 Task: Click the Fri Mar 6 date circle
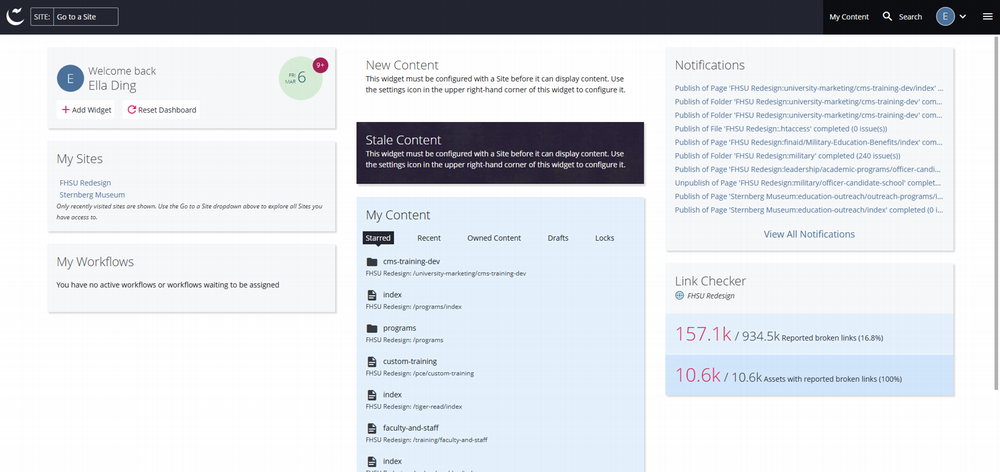300,78
